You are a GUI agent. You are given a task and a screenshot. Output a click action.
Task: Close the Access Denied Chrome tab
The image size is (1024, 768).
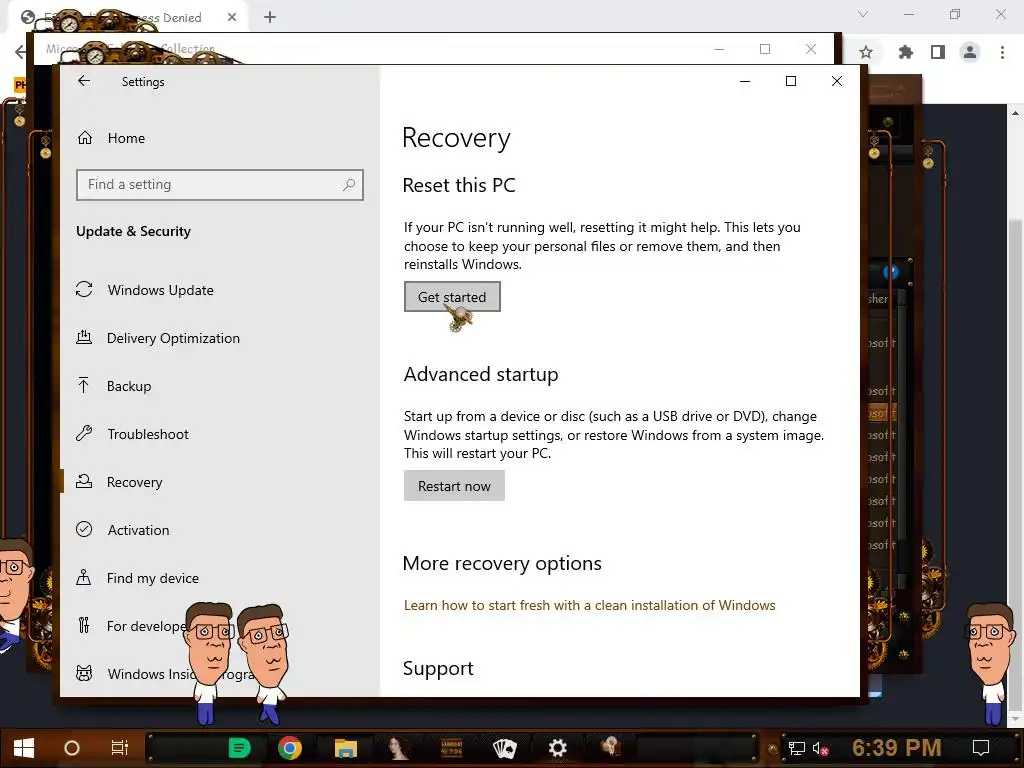pyautogui.click(x=232, y=18)
